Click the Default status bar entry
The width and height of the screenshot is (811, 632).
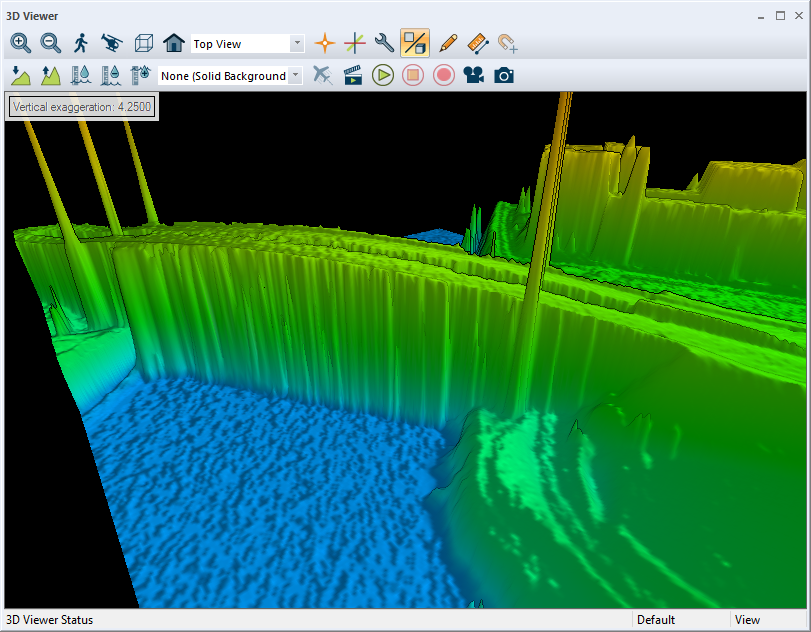point(656,620)
